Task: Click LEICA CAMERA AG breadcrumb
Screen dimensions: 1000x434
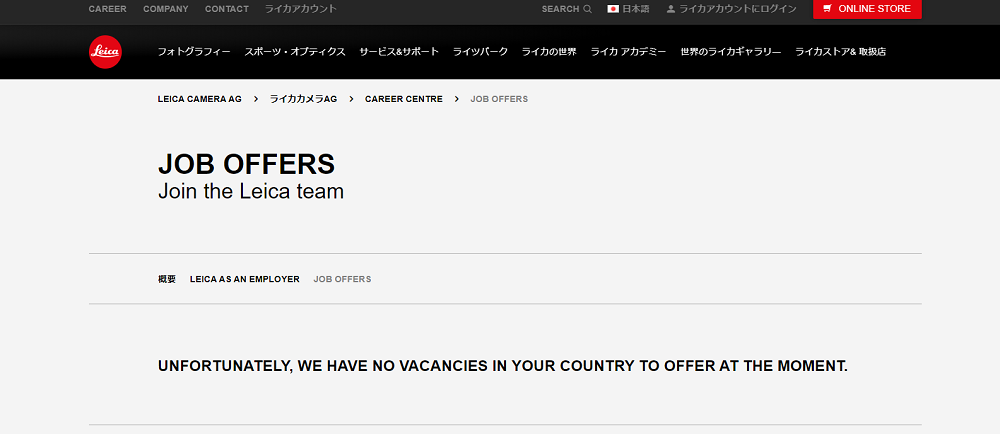Action: tap(200, 99)
